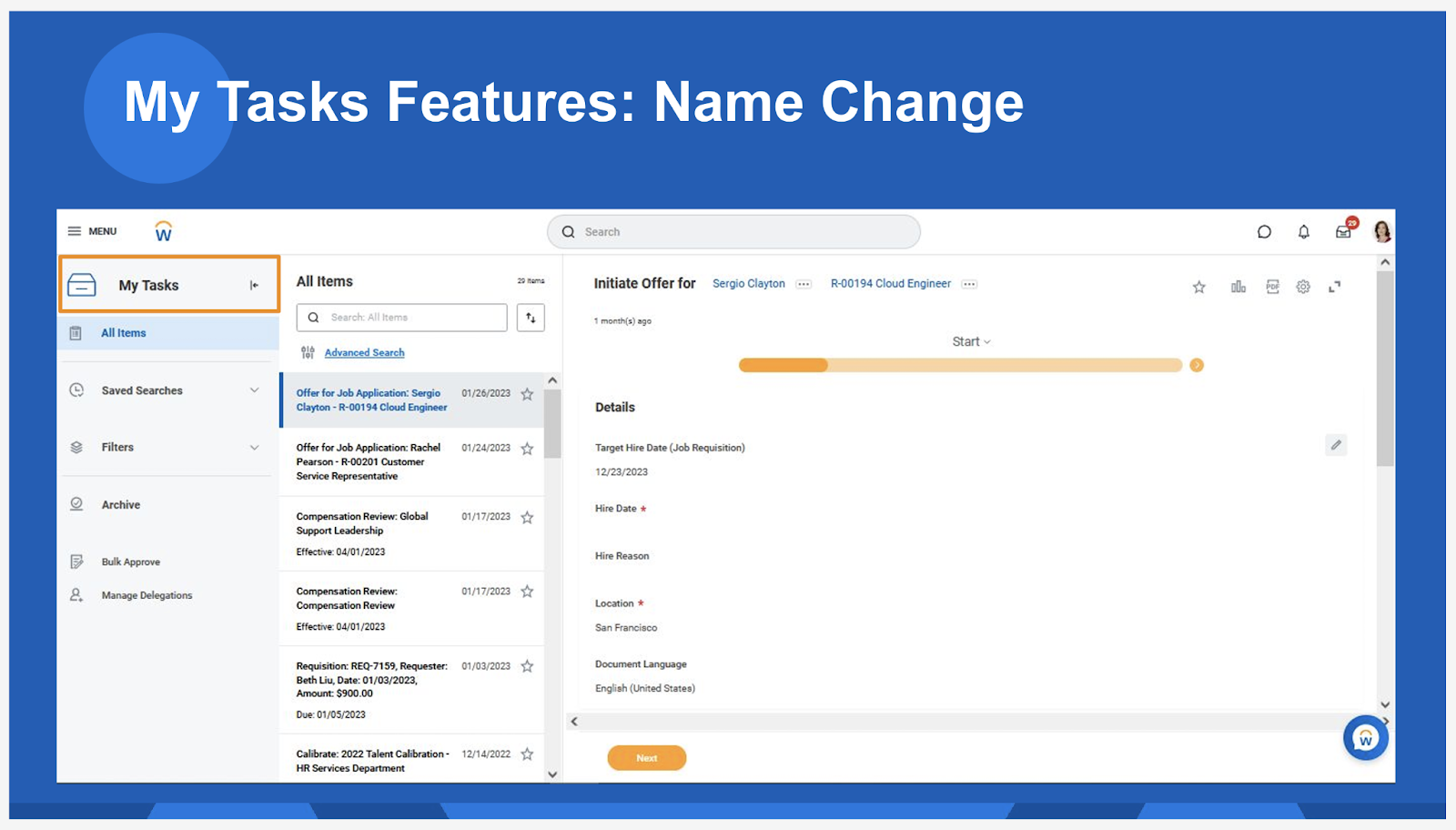Viewport: 1456px width, 830px height.
Task: Open the Workday assistant floating button
Action: (x=1366, y=738)
